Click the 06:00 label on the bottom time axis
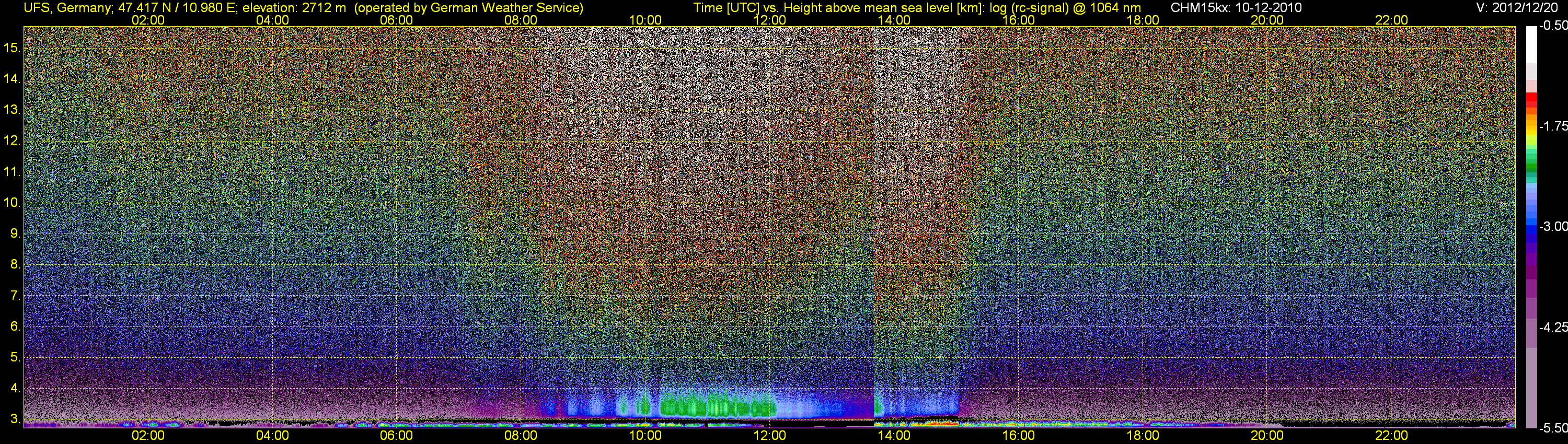 coord(396,436)
